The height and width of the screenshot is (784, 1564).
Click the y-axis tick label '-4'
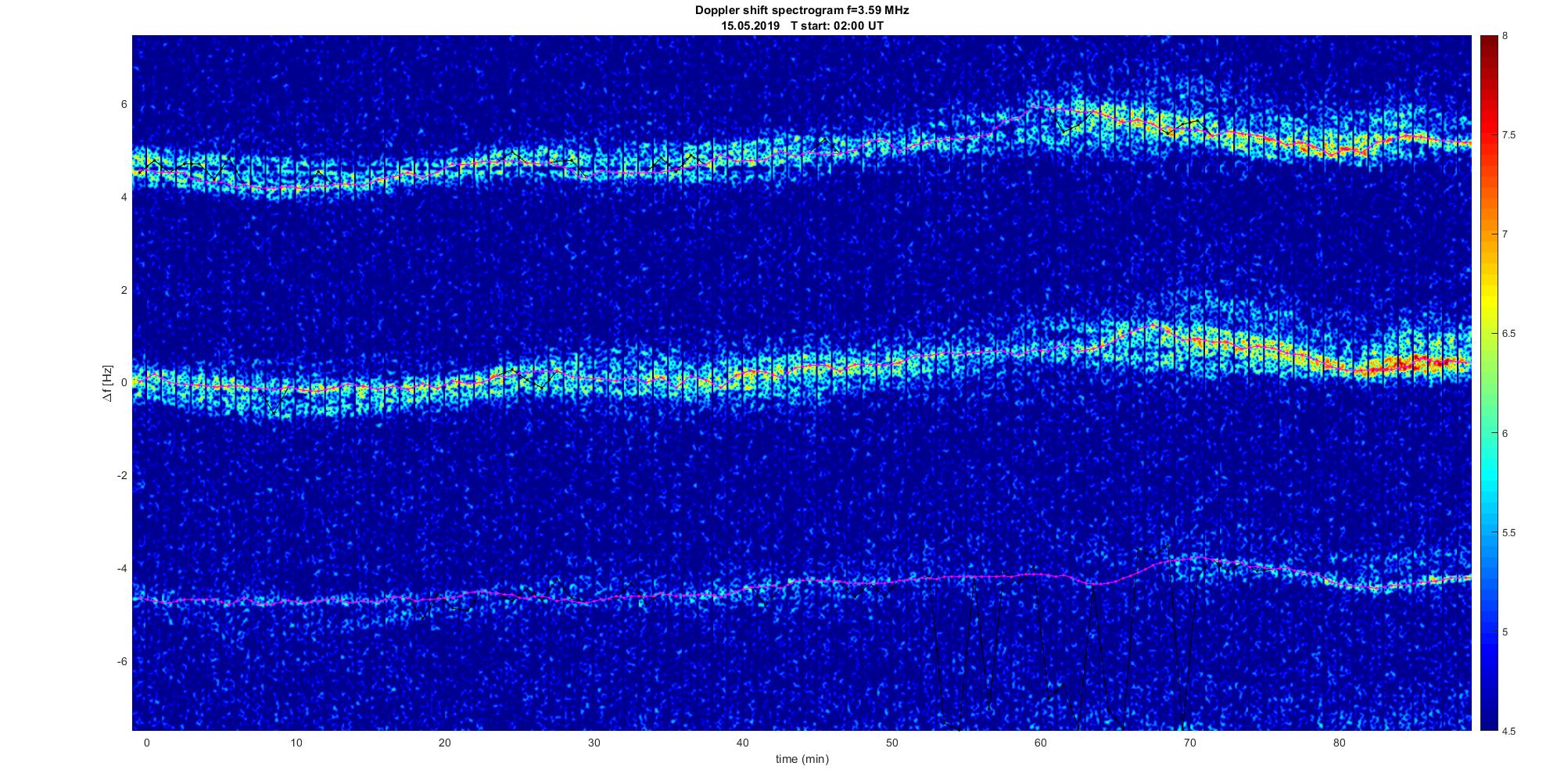[x=122, y=568]
